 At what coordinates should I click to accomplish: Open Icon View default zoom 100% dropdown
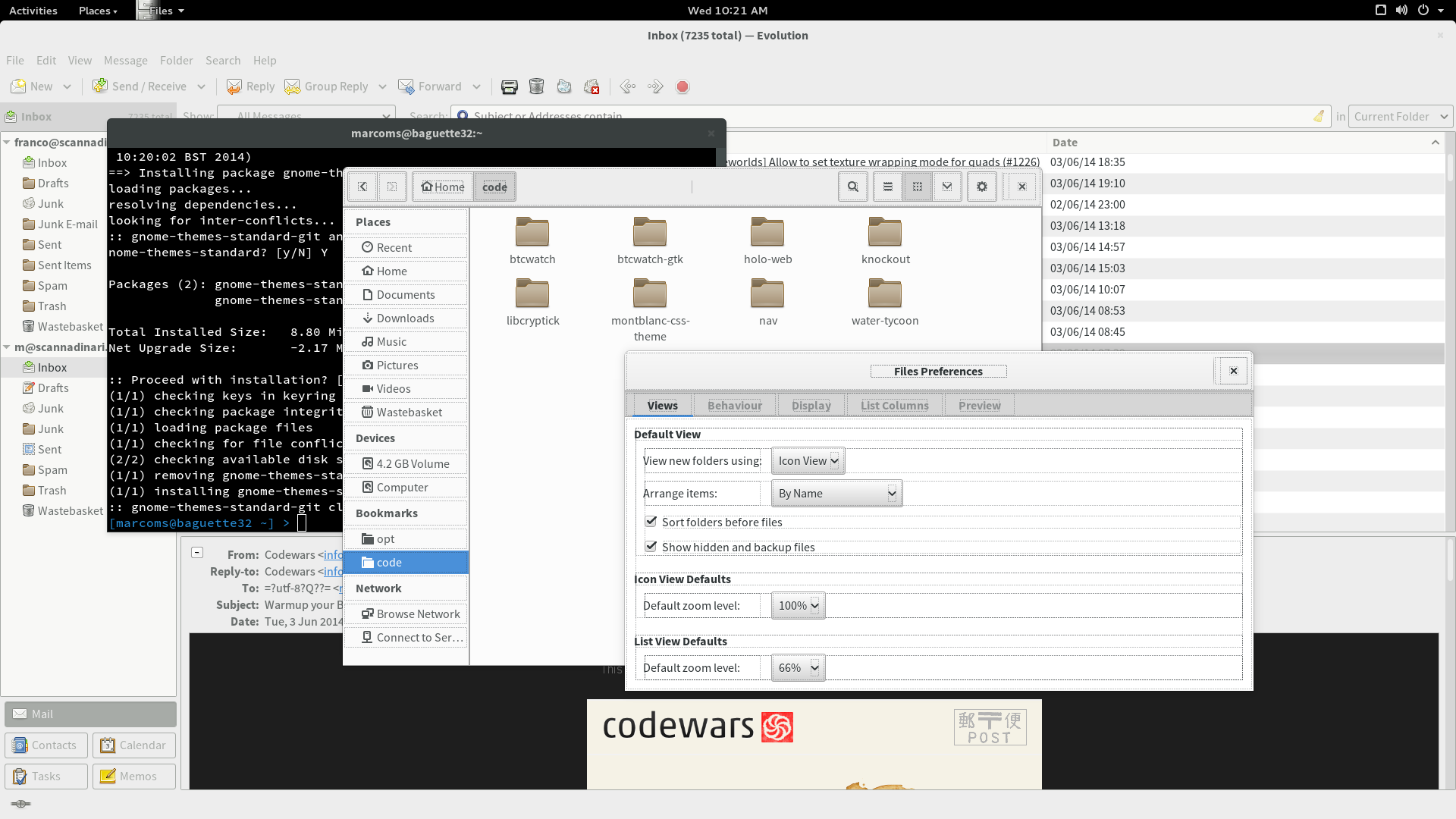click(x=798, y=606)
